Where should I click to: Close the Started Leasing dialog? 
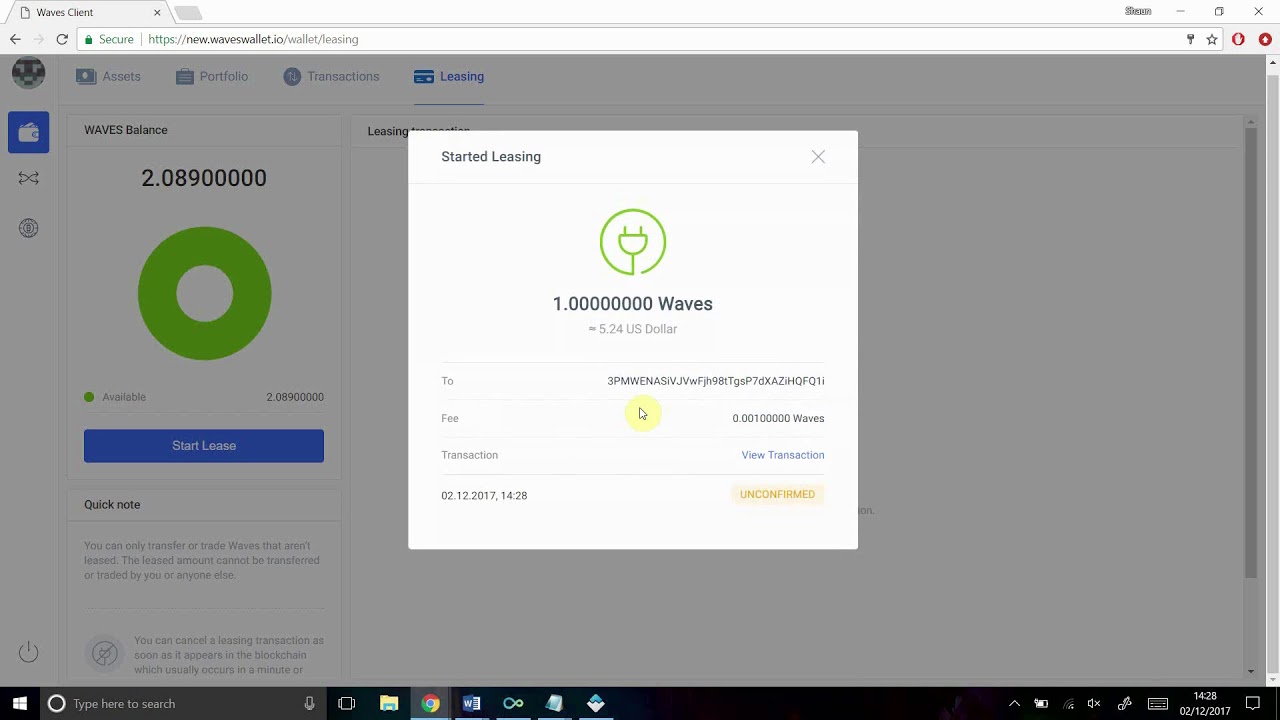pyautogui.click(x=818, y=157)
